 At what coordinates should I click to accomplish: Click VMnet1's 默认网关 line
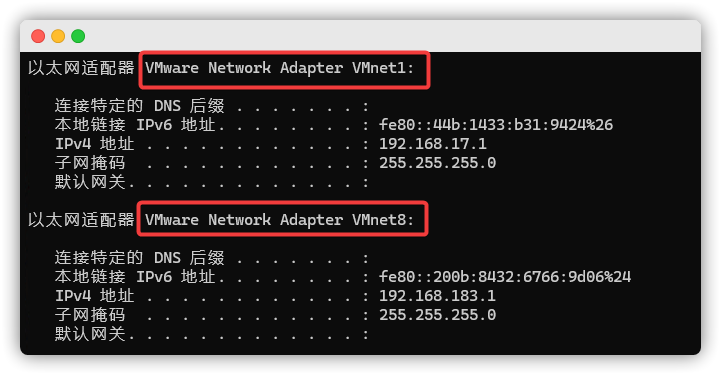[x=212, y=182]
